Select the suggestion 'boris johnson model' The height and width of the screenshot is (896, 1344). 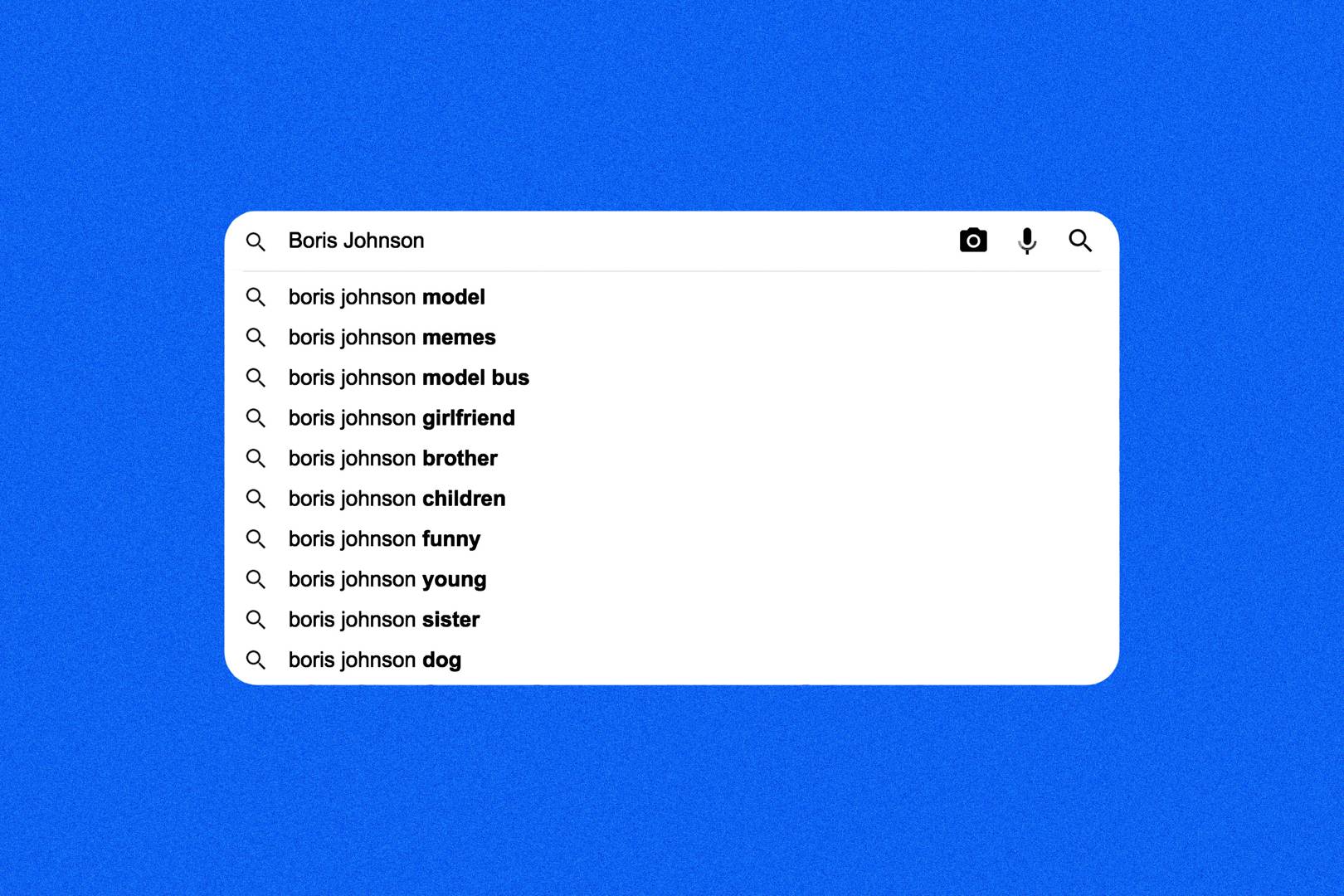(387, 297)
